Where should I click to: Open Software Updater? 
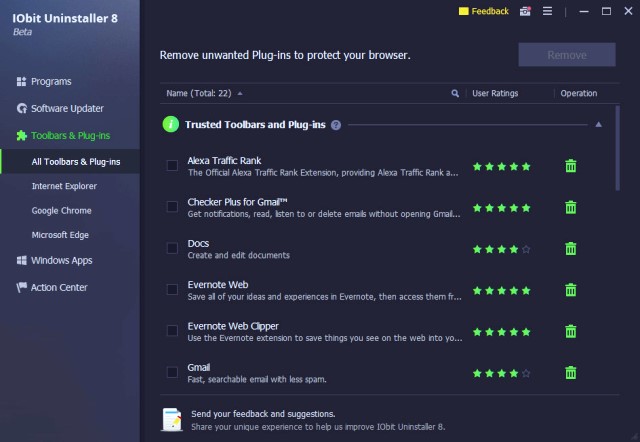[60, 109]
